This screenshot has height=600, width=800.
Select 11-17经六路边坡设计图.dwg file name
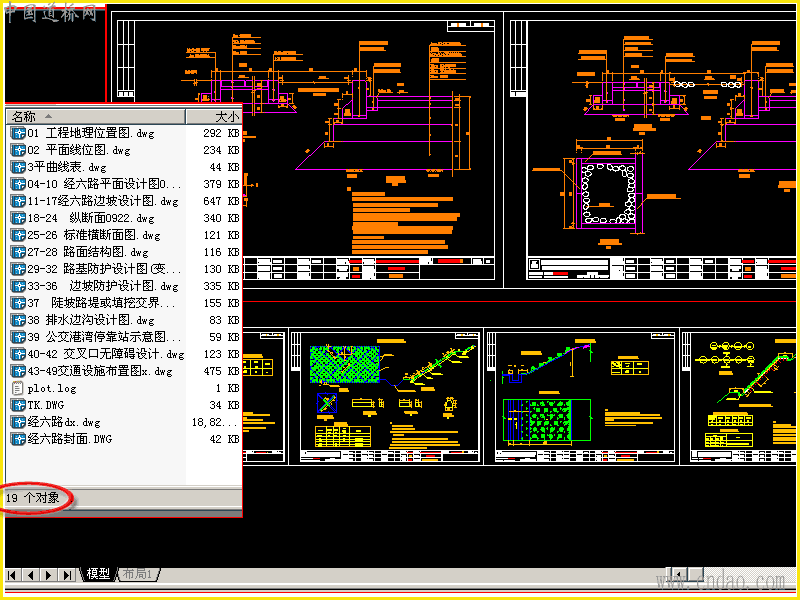(x=103, y=202)
